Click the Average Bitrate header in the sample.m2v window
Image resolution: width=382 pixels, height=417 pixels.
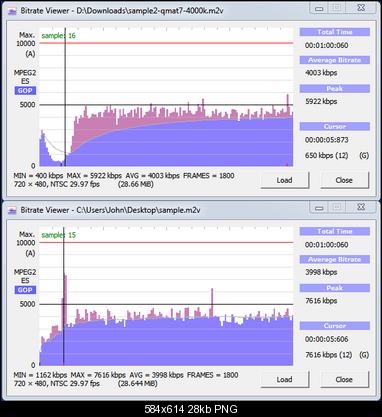click(335, 259)
